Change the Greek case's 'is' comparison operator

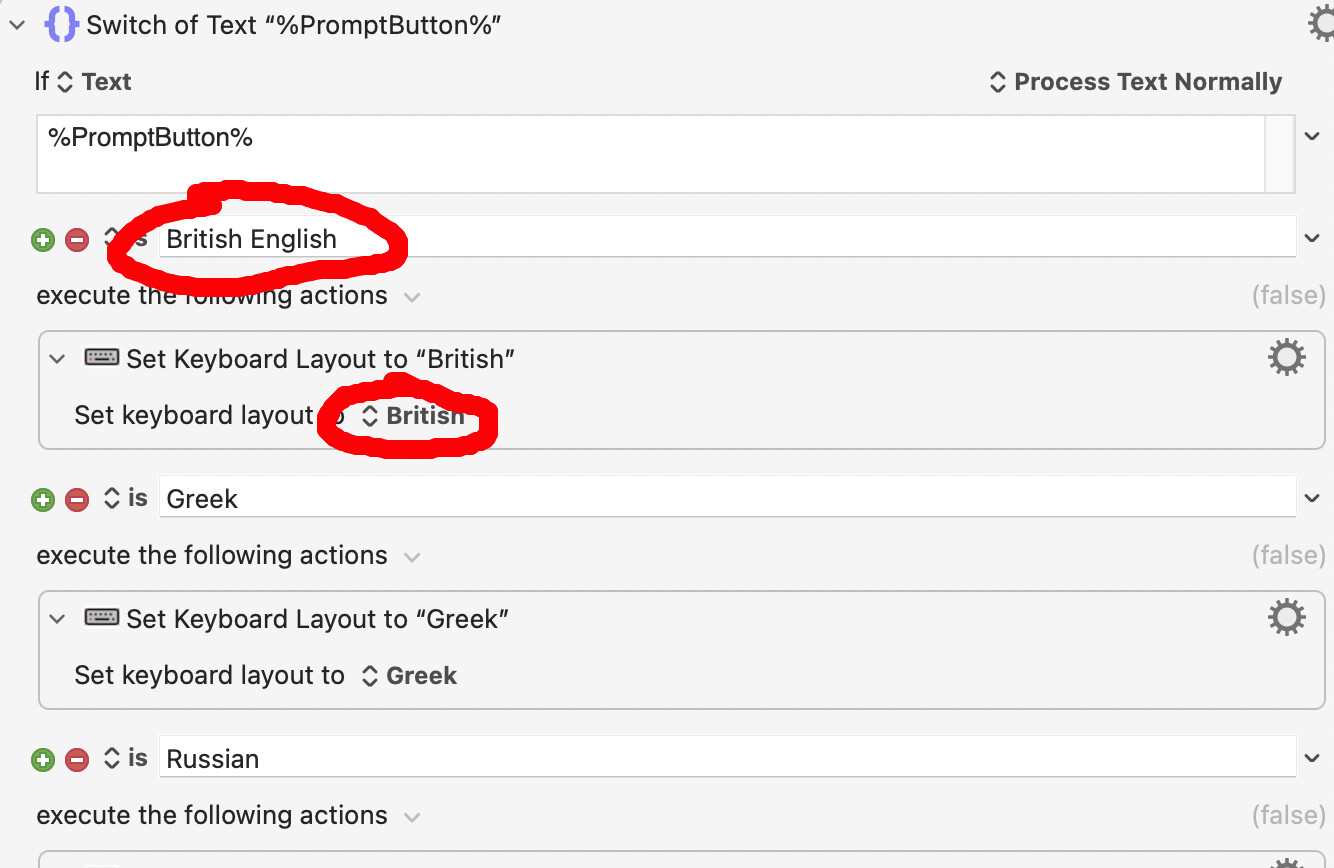tap(126, 498)
